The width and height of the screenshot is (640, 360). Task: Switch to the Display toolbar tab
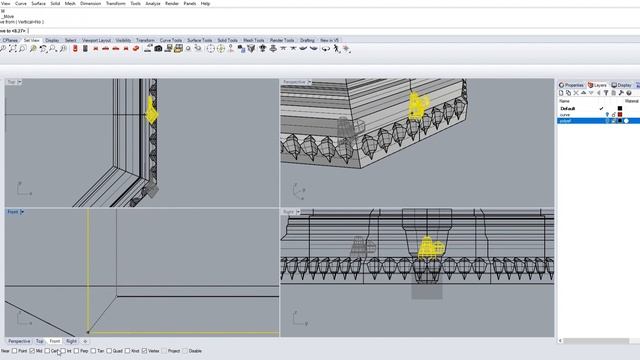tap(52, 40)
